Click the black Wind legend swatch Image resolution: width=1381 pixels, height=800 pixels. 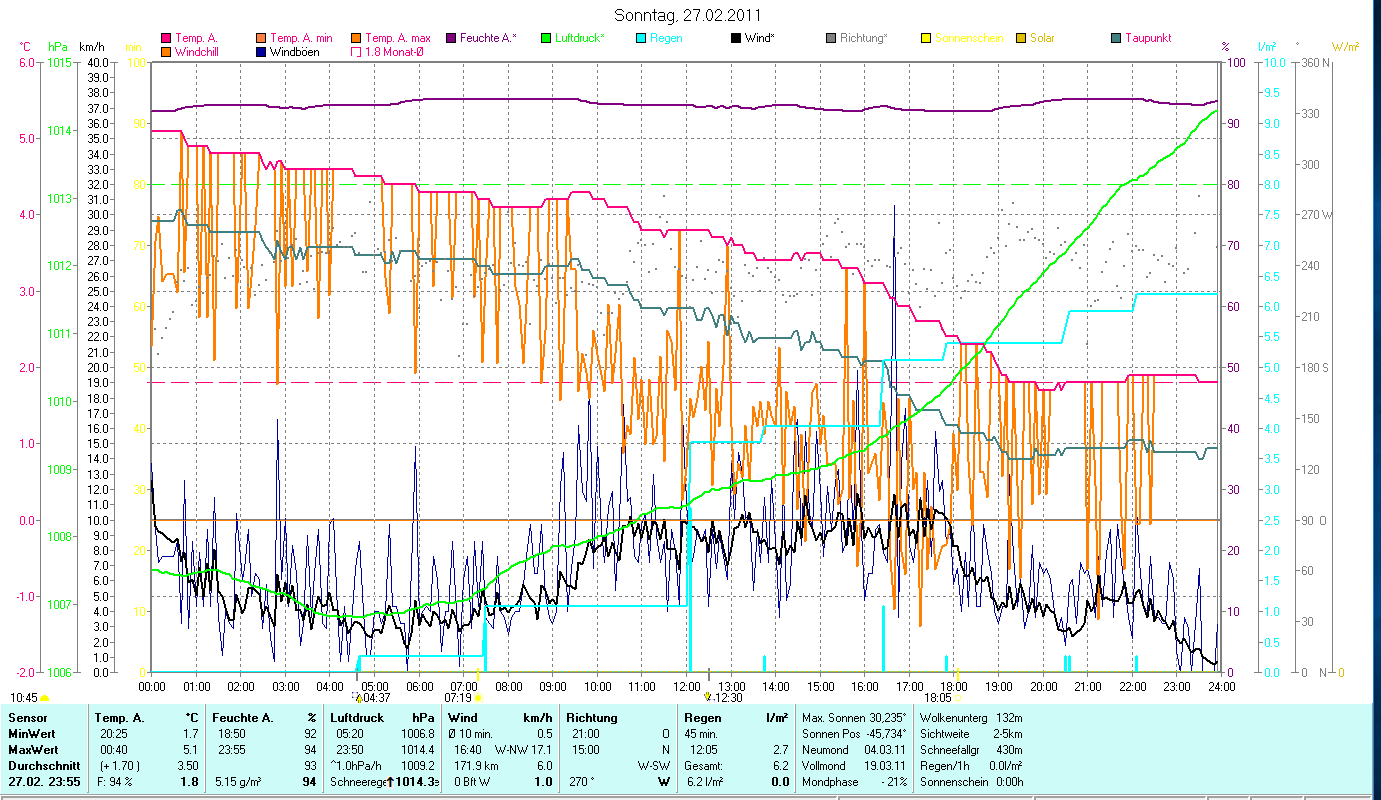736,38
